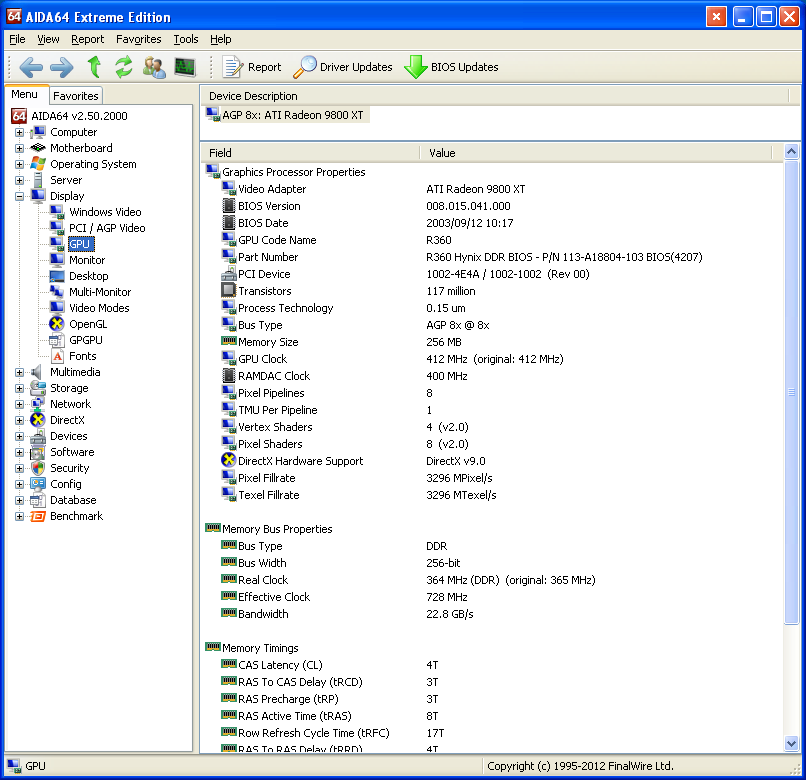The height and width of the screenshot is (780, 806).
Task: Expand the Multimedia tree node
Action: point(20,373)
